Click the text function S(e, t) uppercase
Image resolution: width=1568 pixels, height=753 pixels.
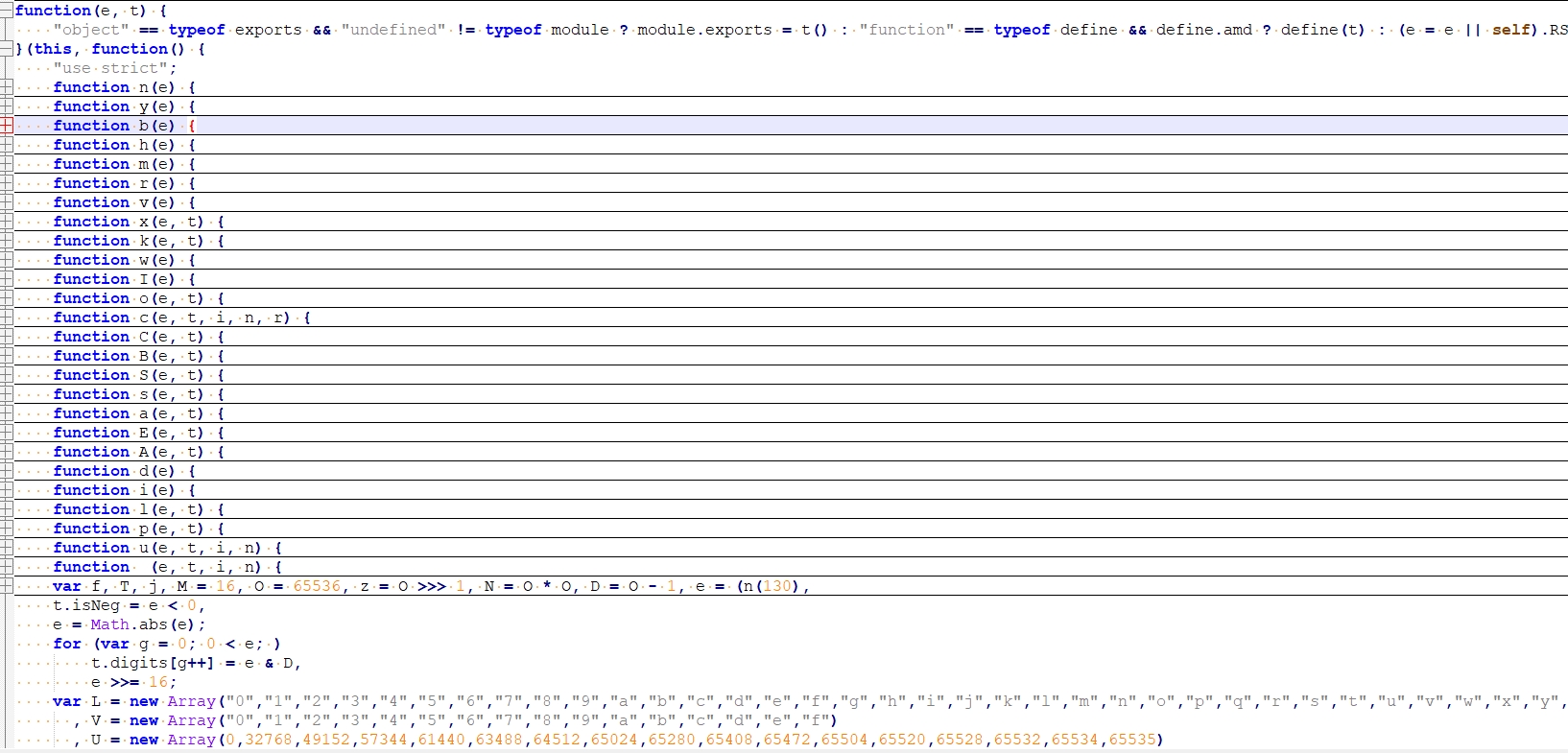[x=130, y=375]
